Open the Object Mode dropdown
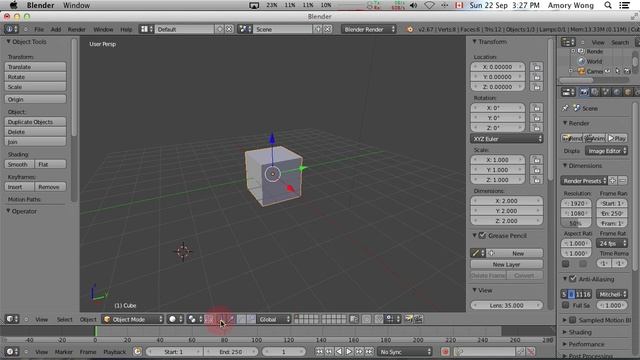The image size is (640, 360). point(133,319)
